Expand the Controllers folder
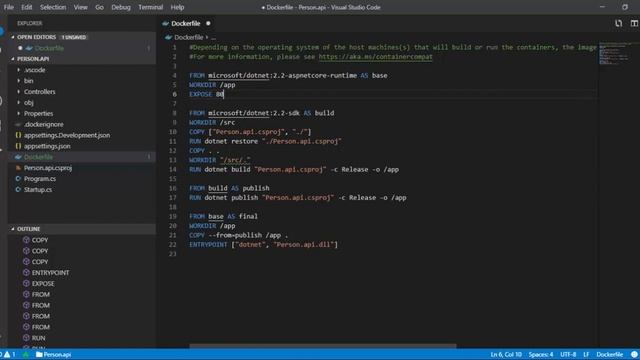The image size is (640, 360). pos(39,91)
